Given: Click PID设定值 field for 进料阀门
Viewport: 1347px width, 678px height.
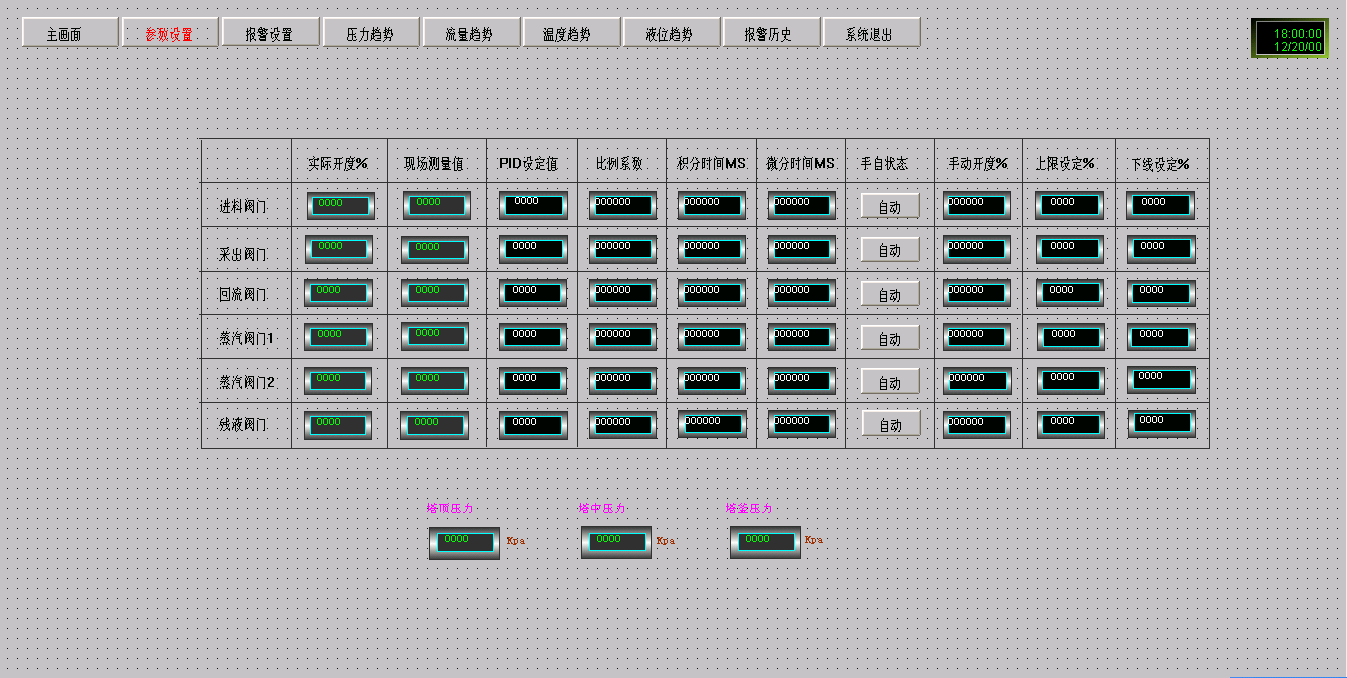Looking at the screenshot, I should coord(533,205).
